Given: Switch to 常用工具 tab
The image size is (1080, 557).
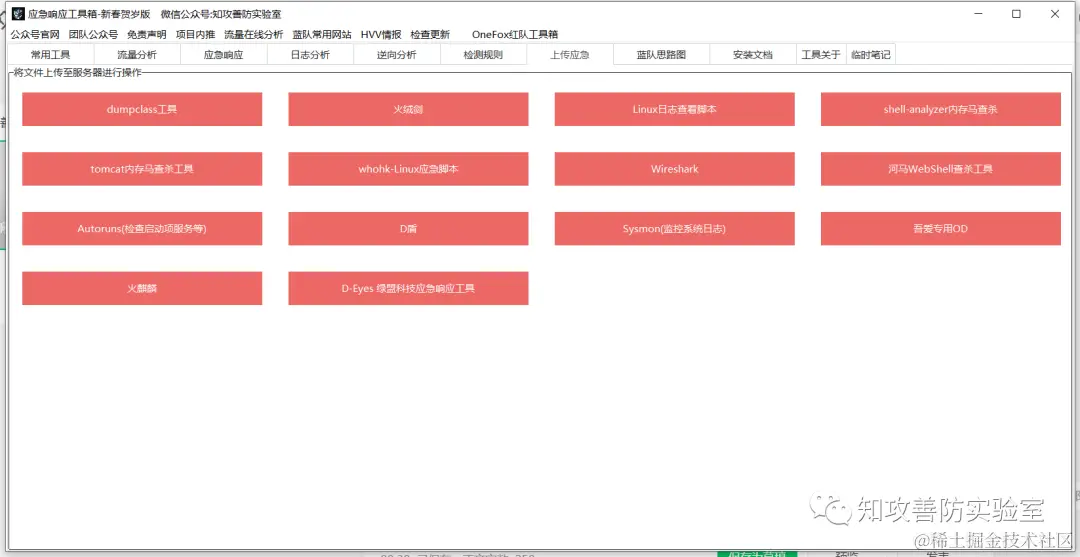Looking at the screenshot, I should tap(50, 55).
